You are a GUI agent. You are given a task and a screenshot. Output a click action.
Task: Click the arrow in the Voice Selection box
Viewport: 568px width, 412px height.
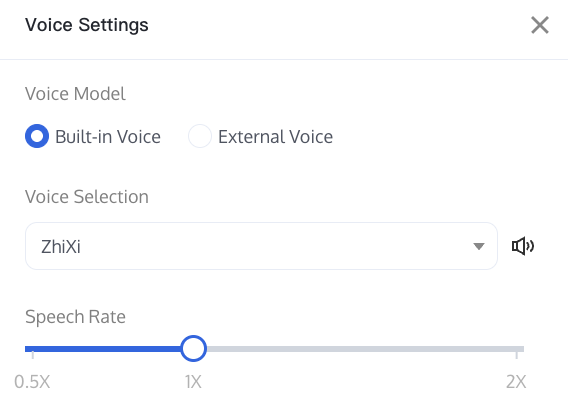tap(479, 246)
